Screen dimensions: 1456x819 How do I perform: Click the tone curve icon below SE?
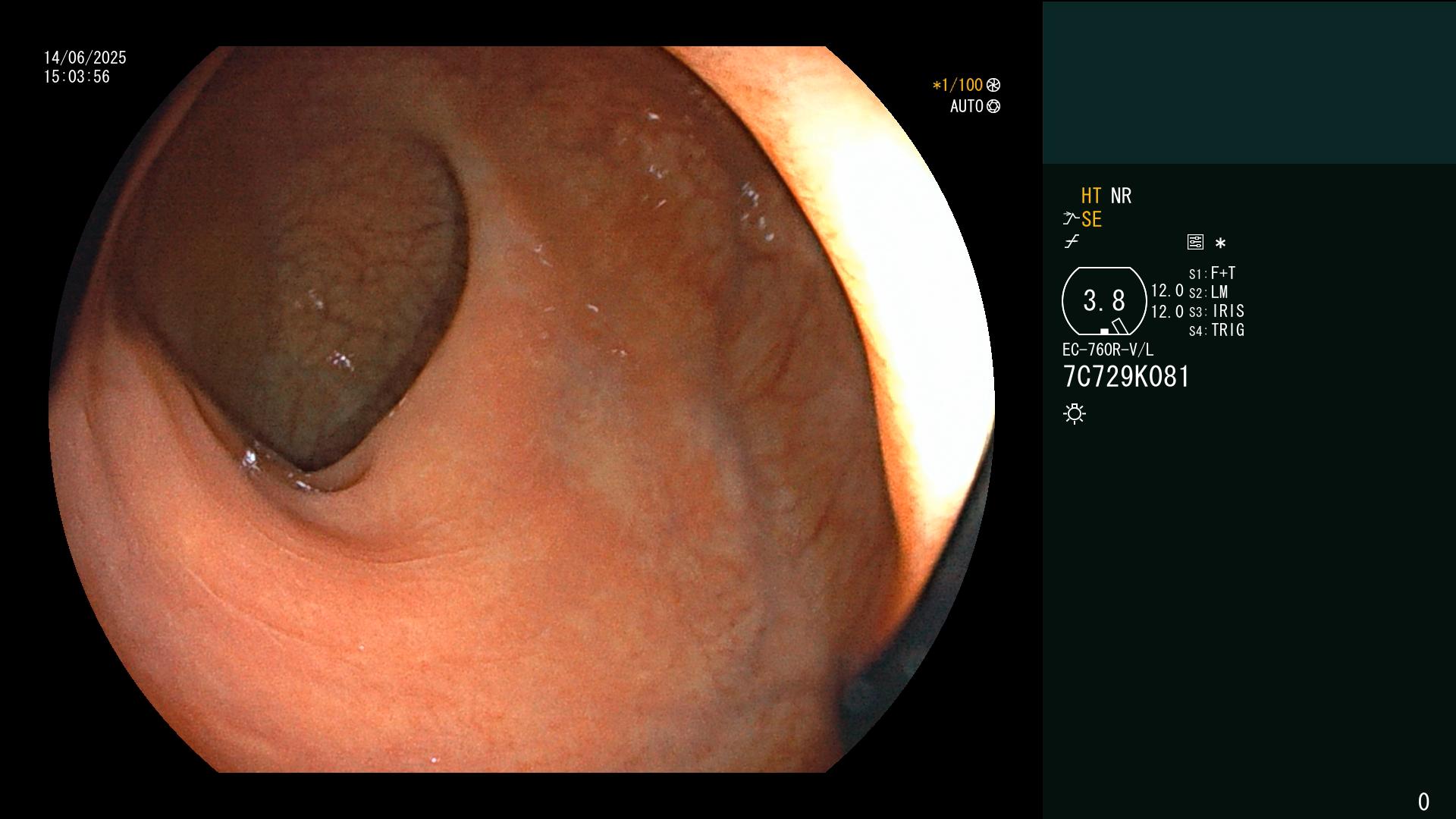click(1072, 242)
